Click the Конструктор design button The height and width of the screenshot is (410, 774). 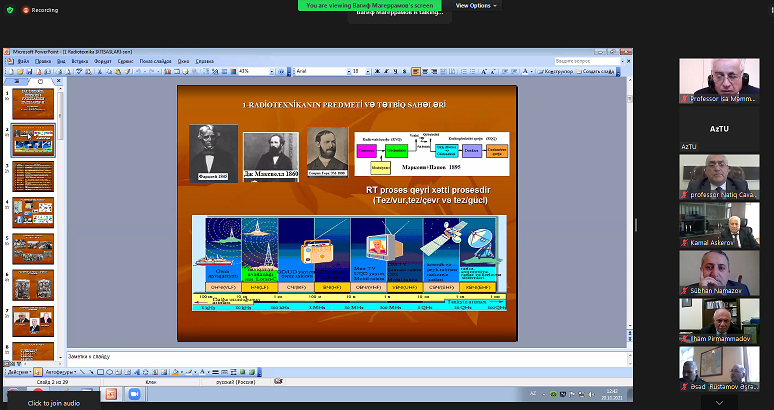coord(555,72)
